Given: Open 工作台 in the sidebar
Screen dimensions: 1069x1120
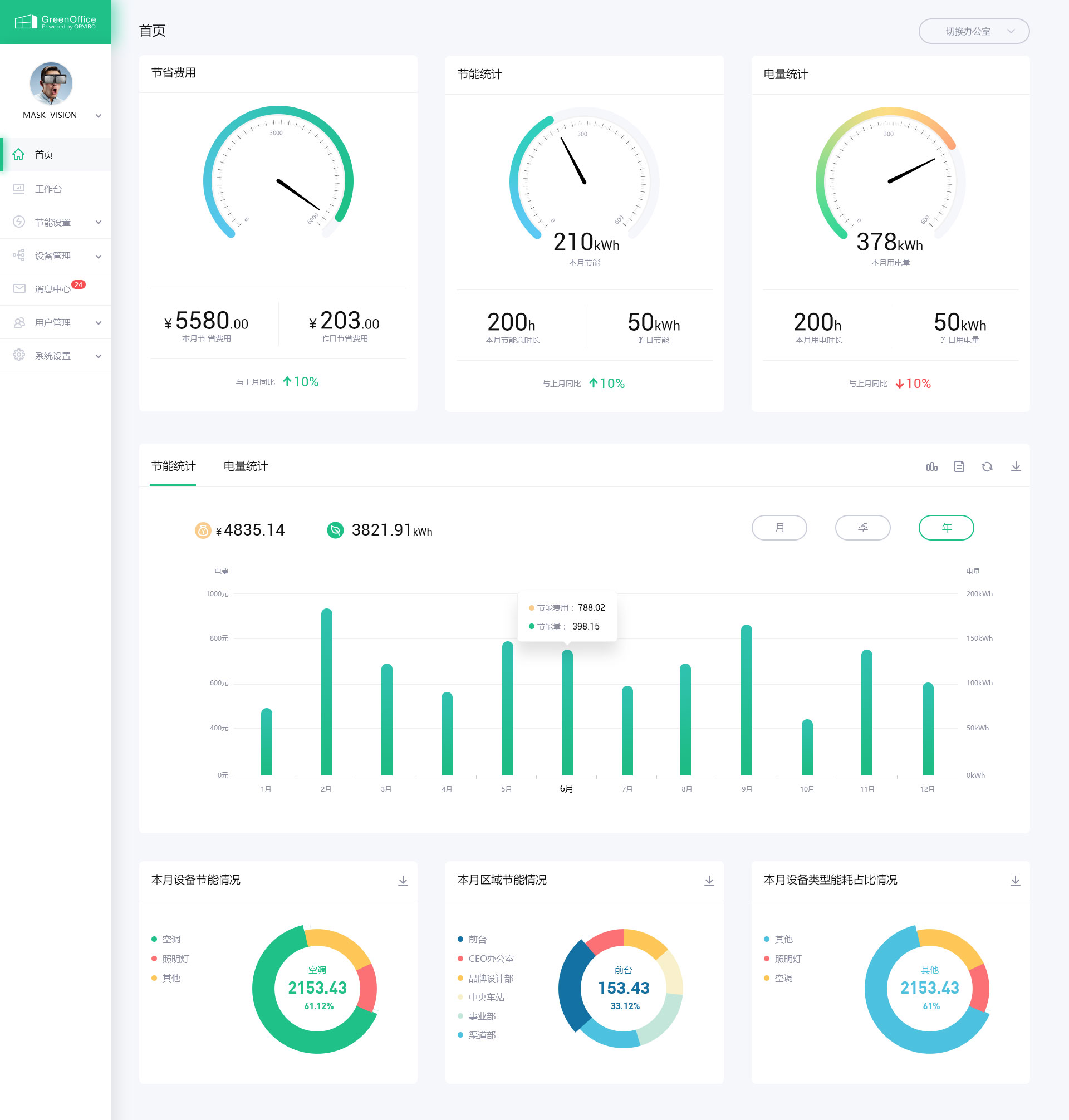Looking at the screenshot, I should [x=48, y=189].
